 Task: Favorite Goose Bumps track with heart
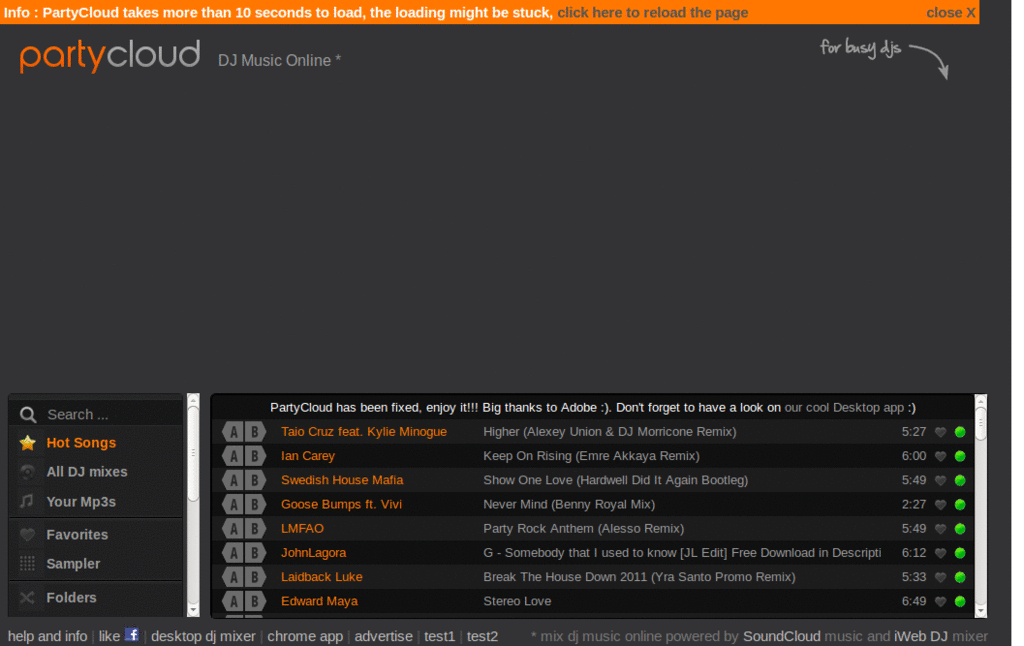pyautogui.click(x=940, y=504)
